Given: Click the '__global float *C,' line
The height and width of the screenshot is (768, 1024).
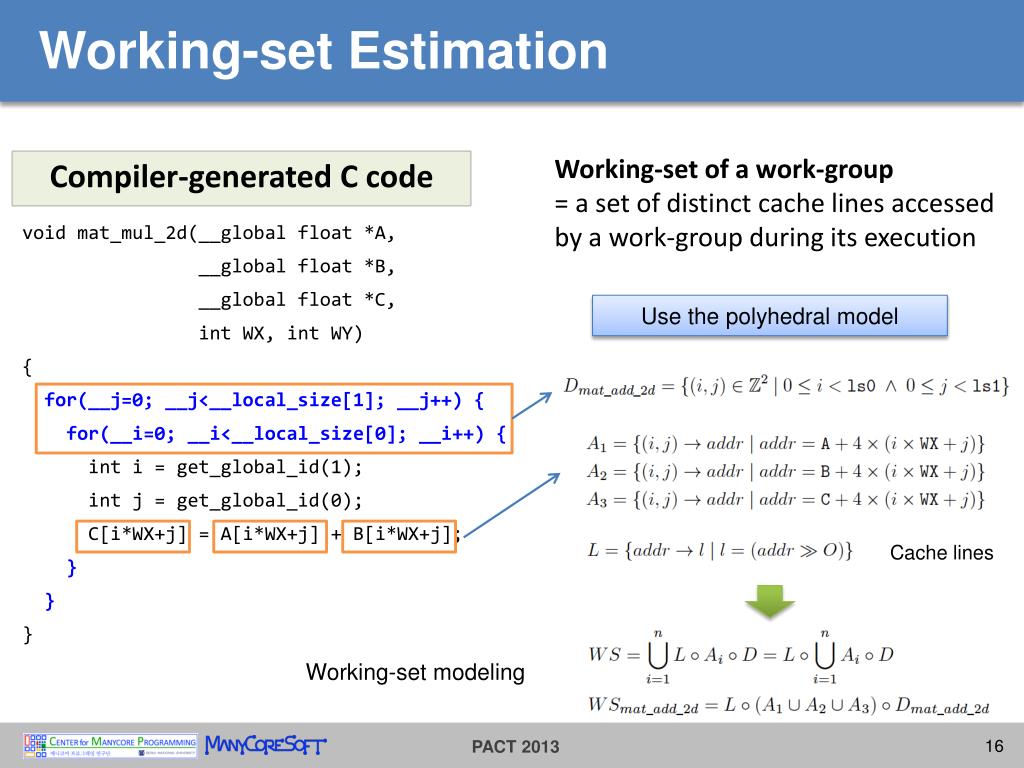Looking at the screenshot, I should [x=296, y=300].
